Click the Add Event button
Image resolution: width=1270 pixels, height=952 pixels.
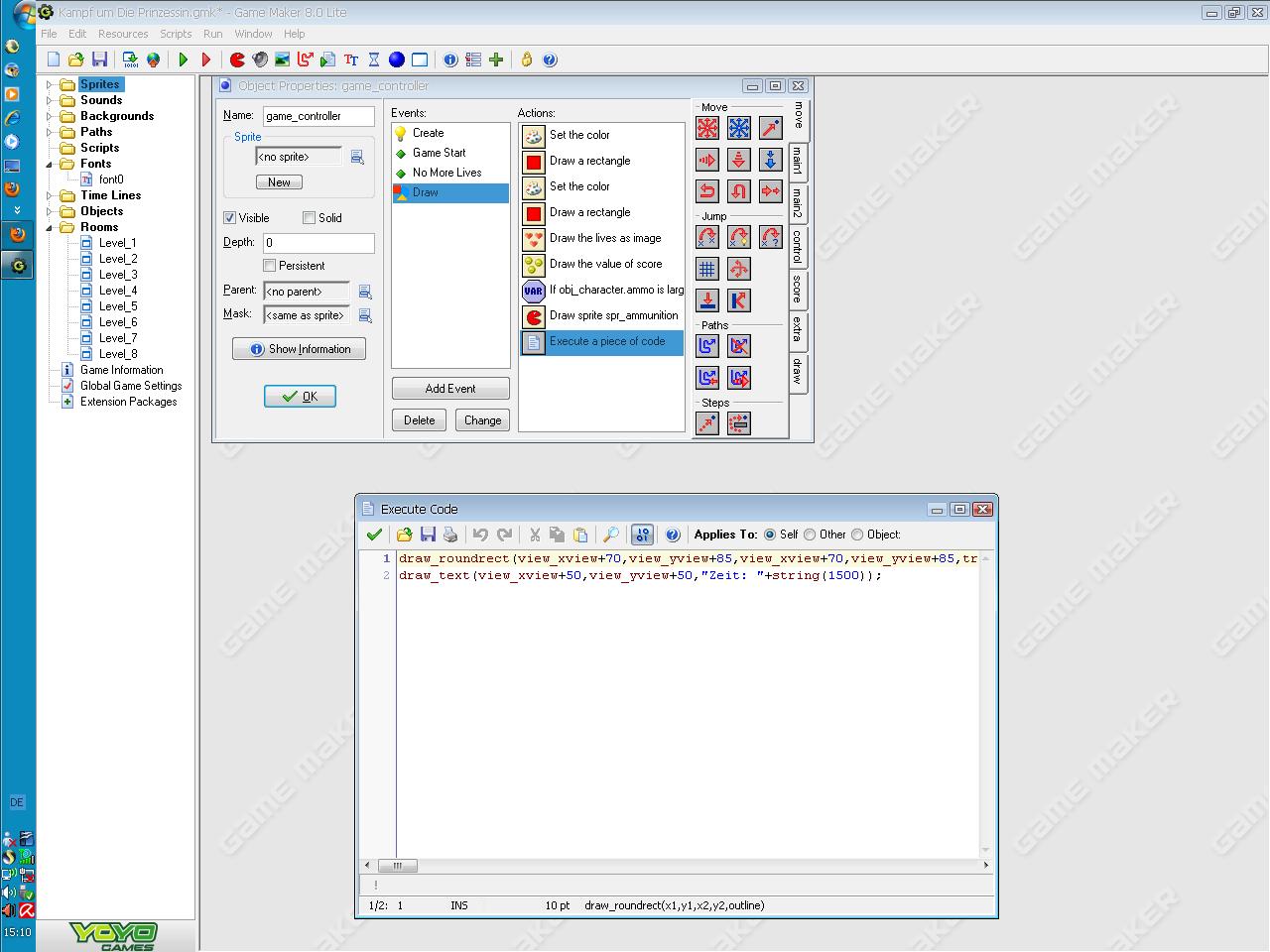point(450,389)
